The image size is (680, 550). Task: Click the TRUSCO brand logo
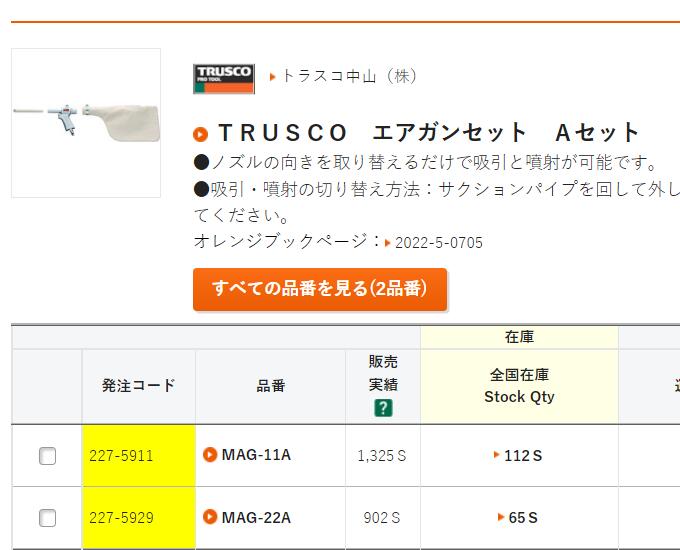[x=223, y=78]
